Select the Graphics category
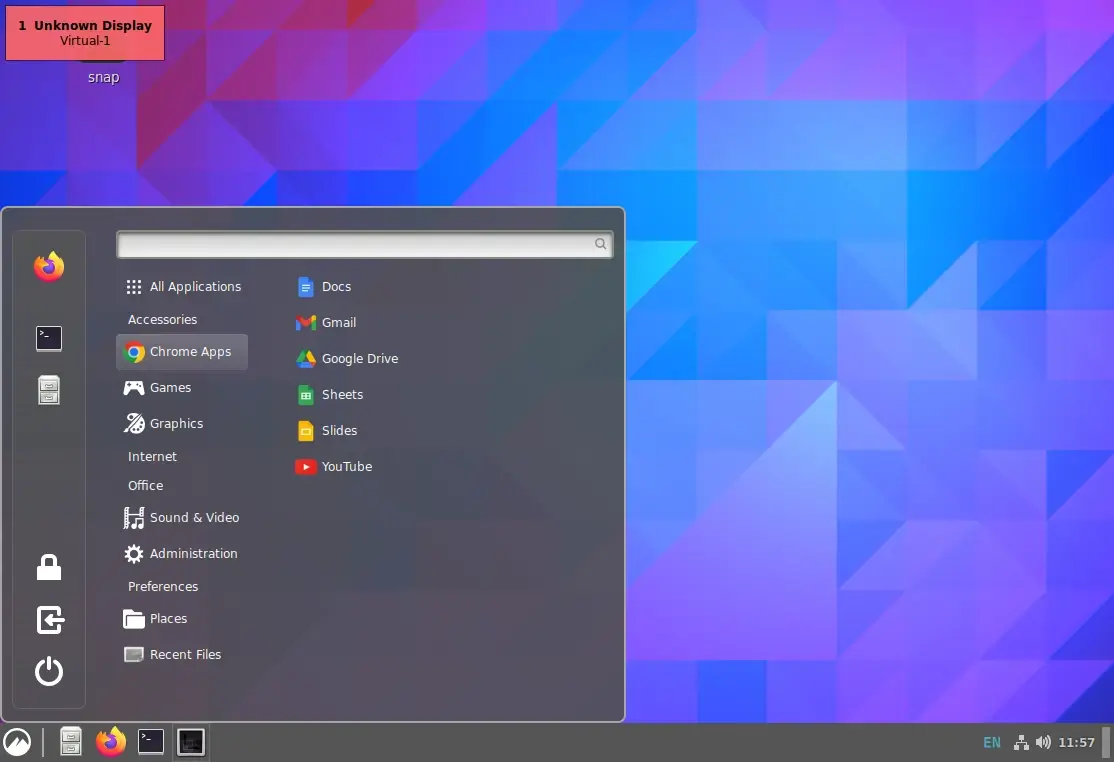Viewport: 1114px width, 762px height. [x=182, y=423]
